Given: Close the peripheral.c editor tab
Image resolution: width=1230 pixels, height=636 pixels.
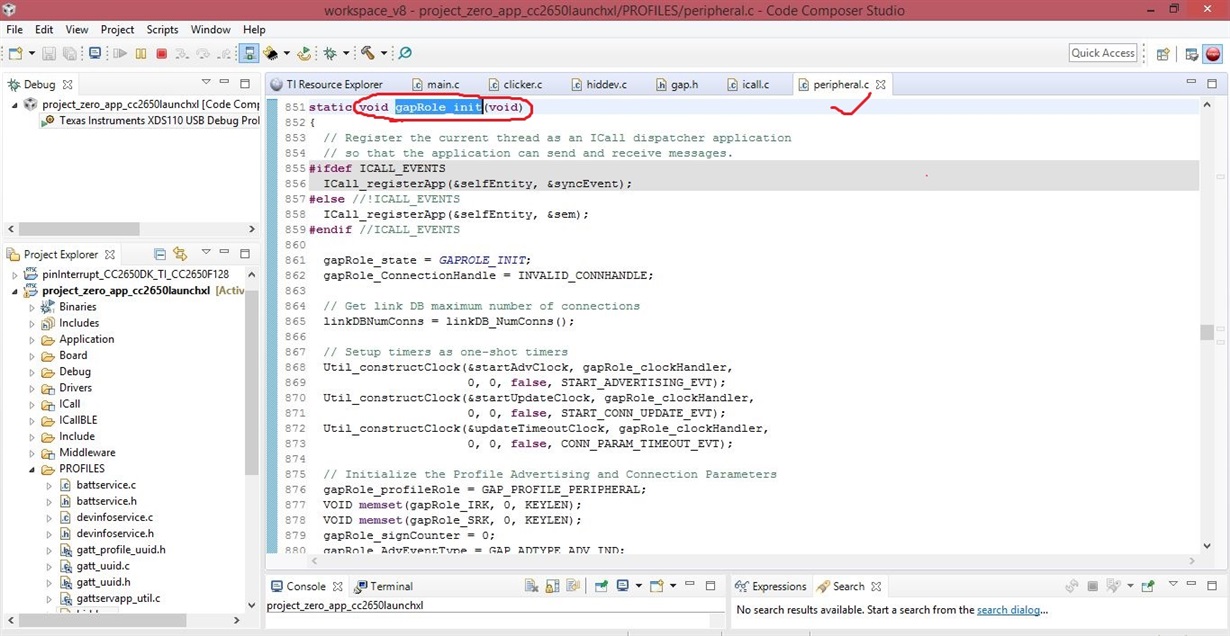Looking at the screenshot, I should (x=881, y=85).
